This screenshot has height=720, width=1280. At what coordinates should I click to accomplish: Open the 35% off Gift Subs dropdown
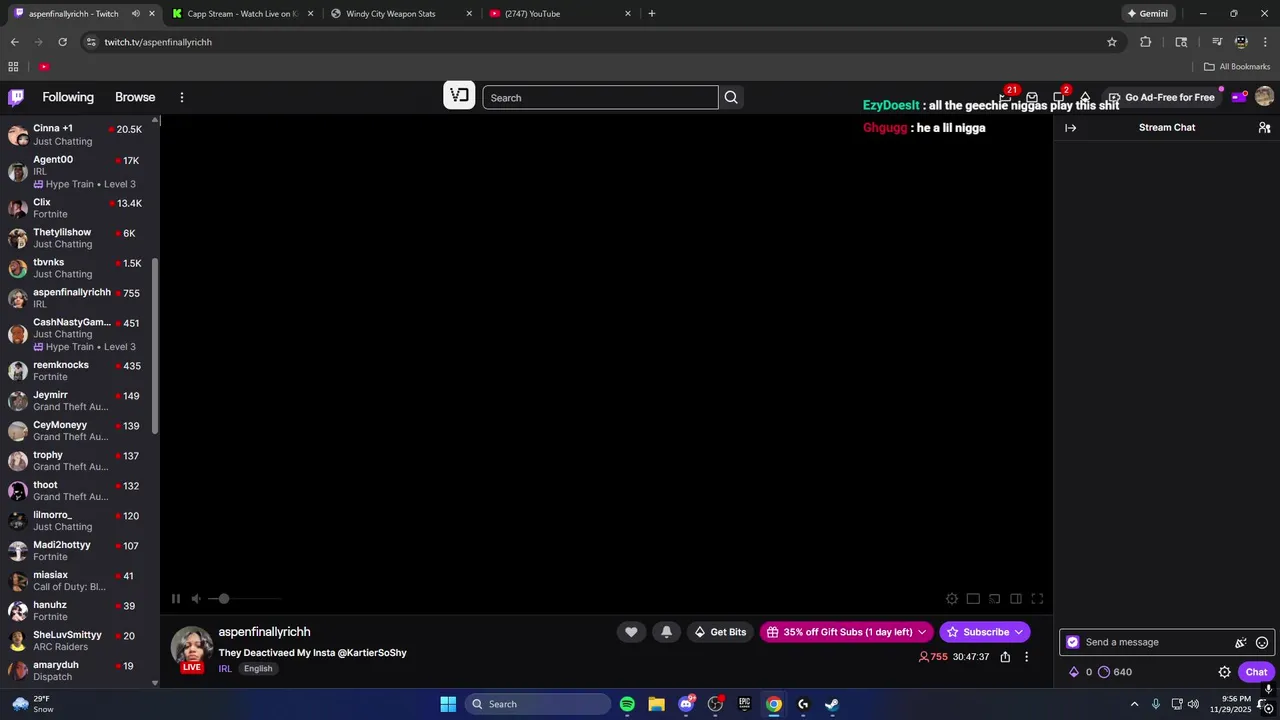(x=847, y=632)
